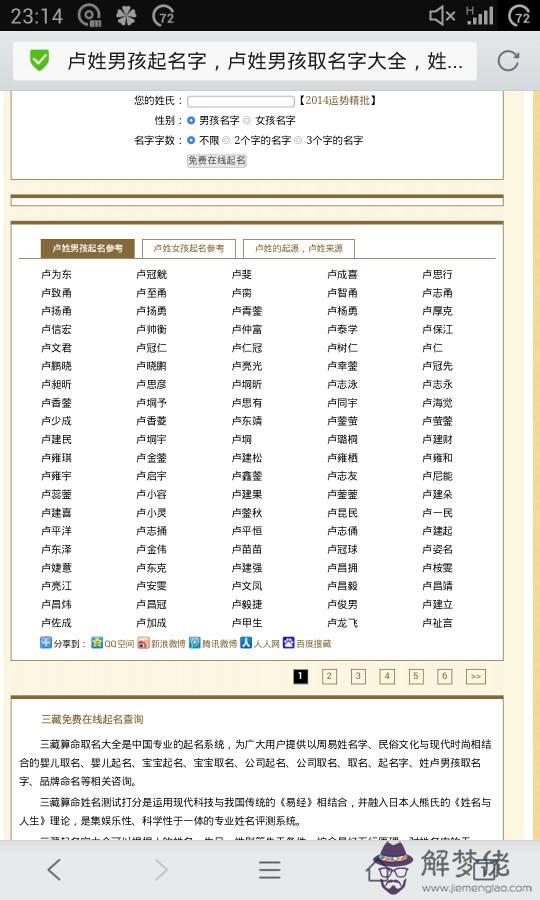Click name 卢为东
540x900 pixels.
pos(56,274)
